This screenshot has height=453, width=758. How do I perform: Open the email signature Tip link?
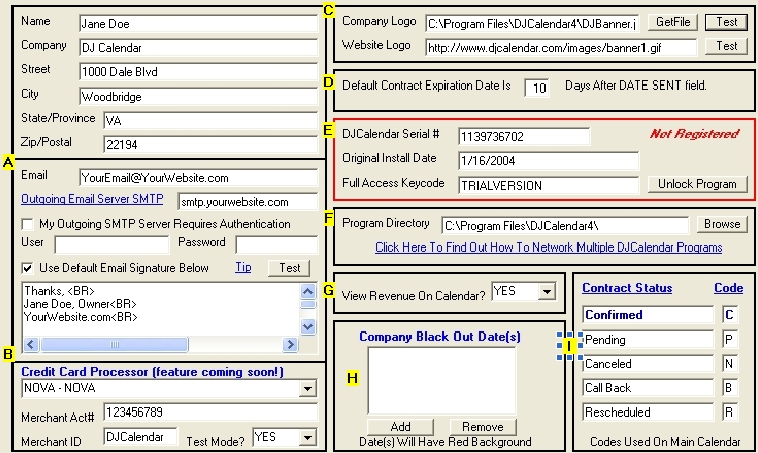coord(243,267)
